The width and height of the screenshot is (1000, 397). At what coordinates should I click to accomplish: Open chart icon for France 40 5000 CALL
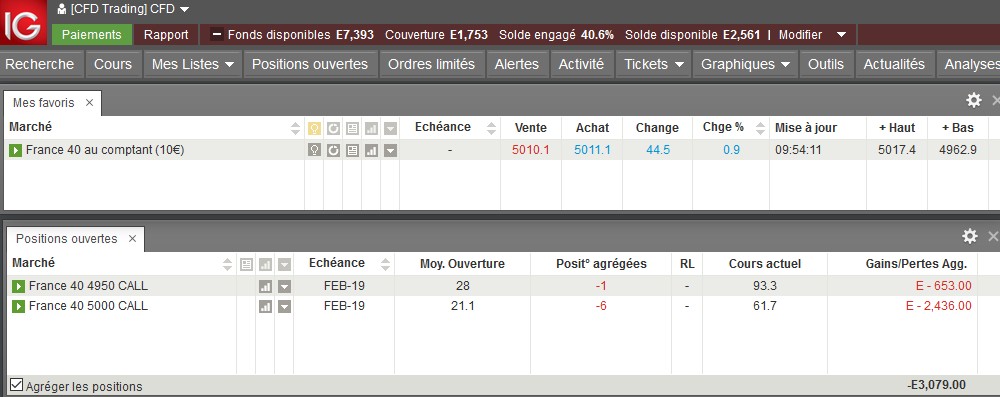click(x=265, y=307)
